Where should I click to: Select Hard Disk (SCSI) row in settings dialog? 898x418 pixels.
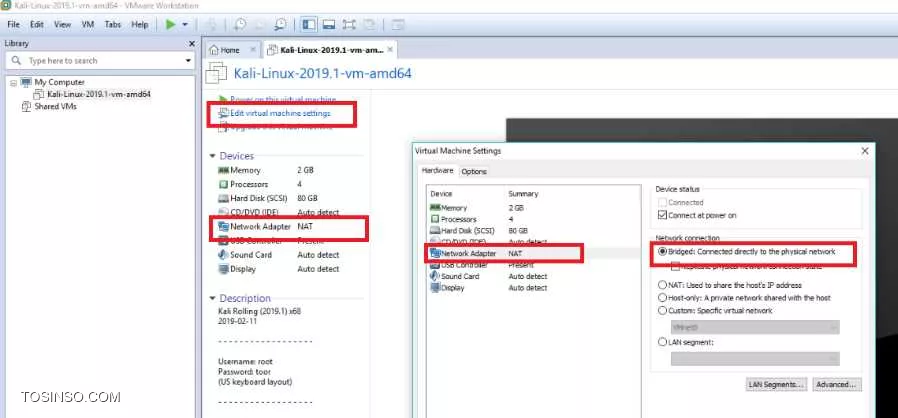pyautogui.click(x=533, y=231)
